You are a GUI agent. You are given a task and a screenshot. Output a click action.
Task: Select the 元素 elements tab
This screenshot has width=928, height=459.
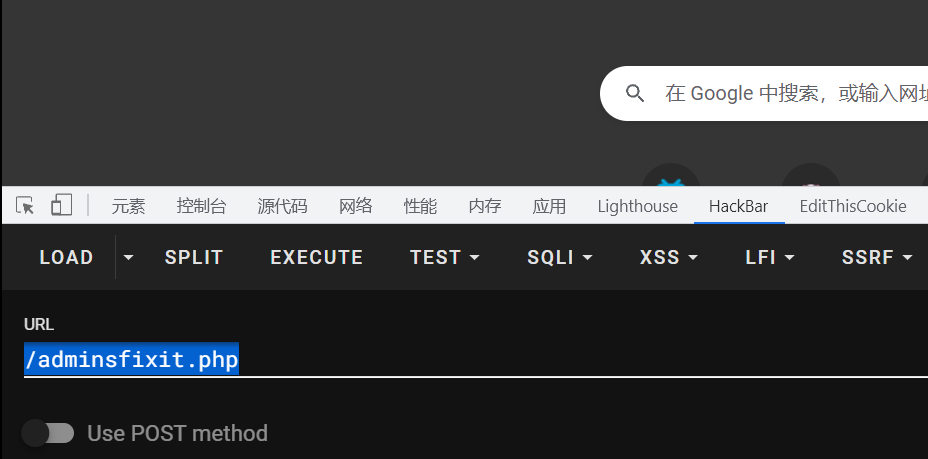128,206
